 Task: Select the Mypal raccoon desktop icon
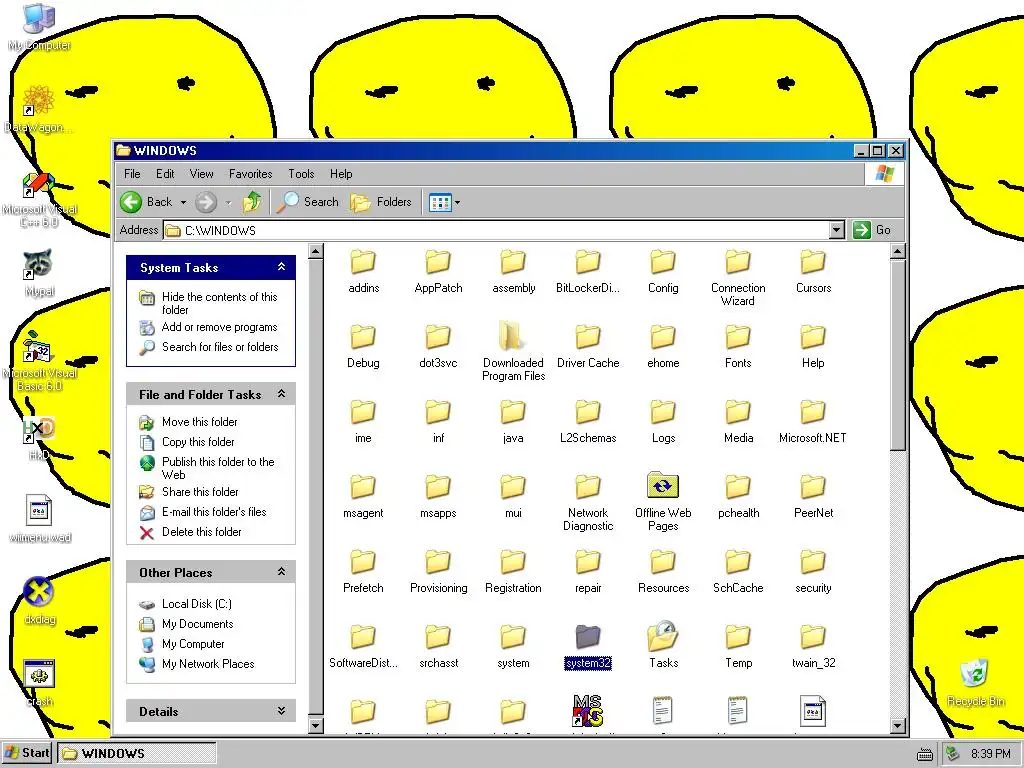pos(39,273)
